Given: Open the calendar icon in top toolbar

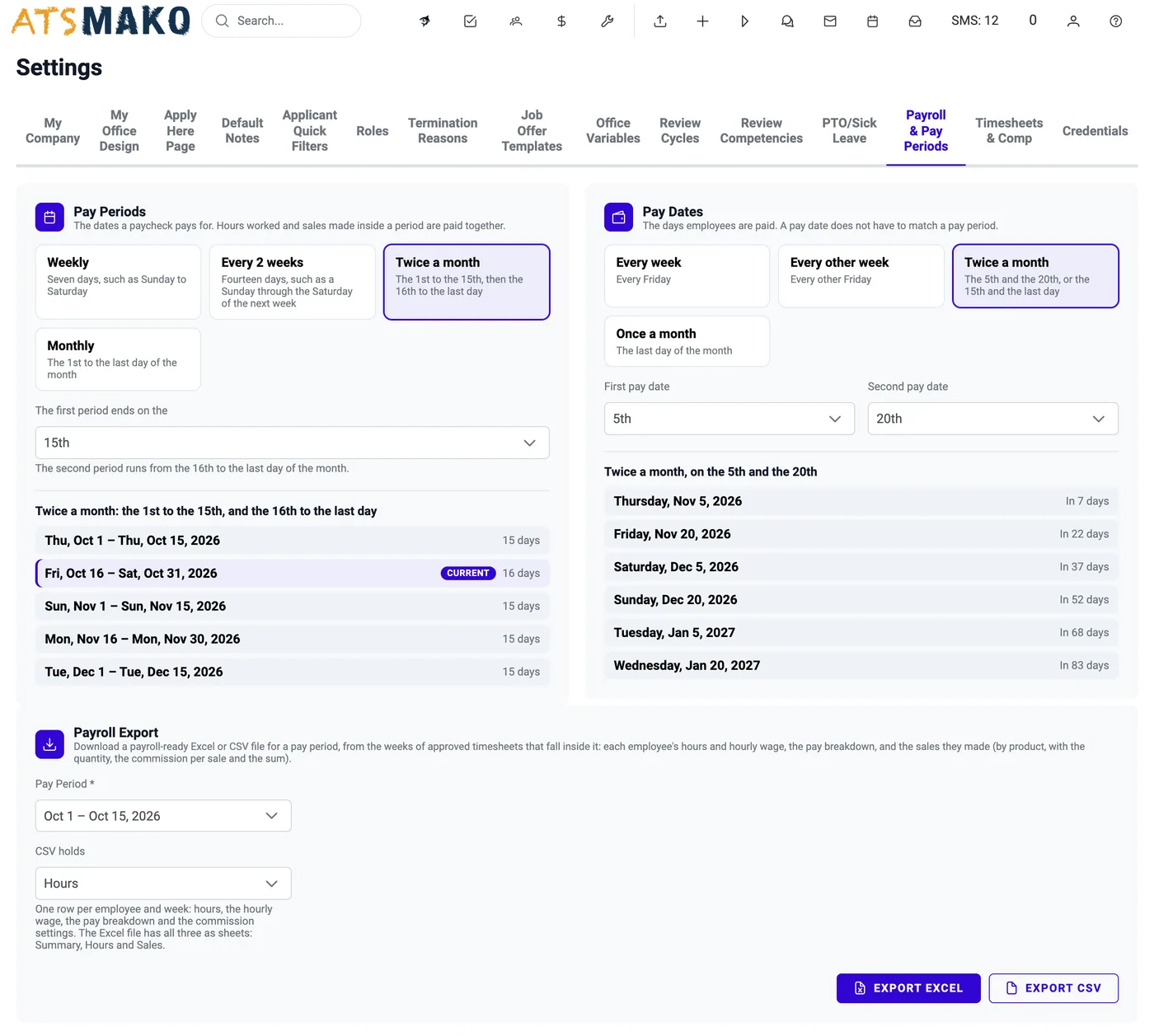Looking at the screenshot, I should (872, 21).
